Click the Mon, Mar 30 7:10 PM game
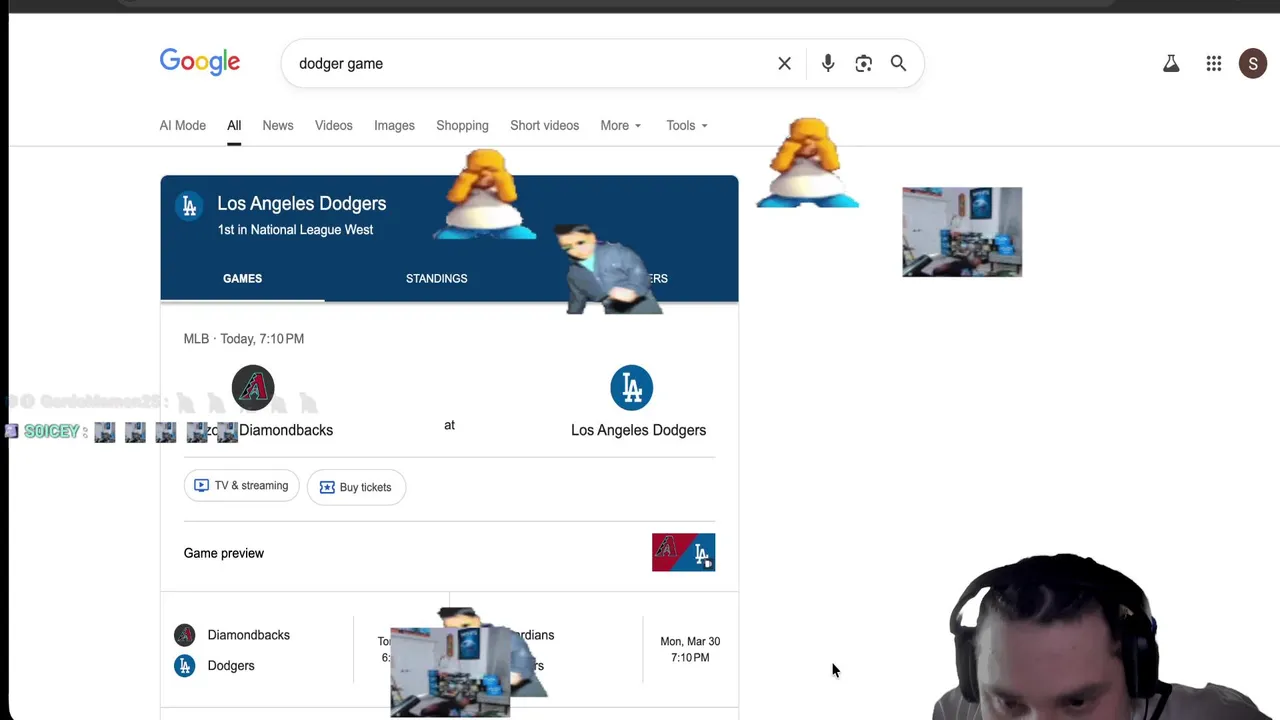 point(690,649)
